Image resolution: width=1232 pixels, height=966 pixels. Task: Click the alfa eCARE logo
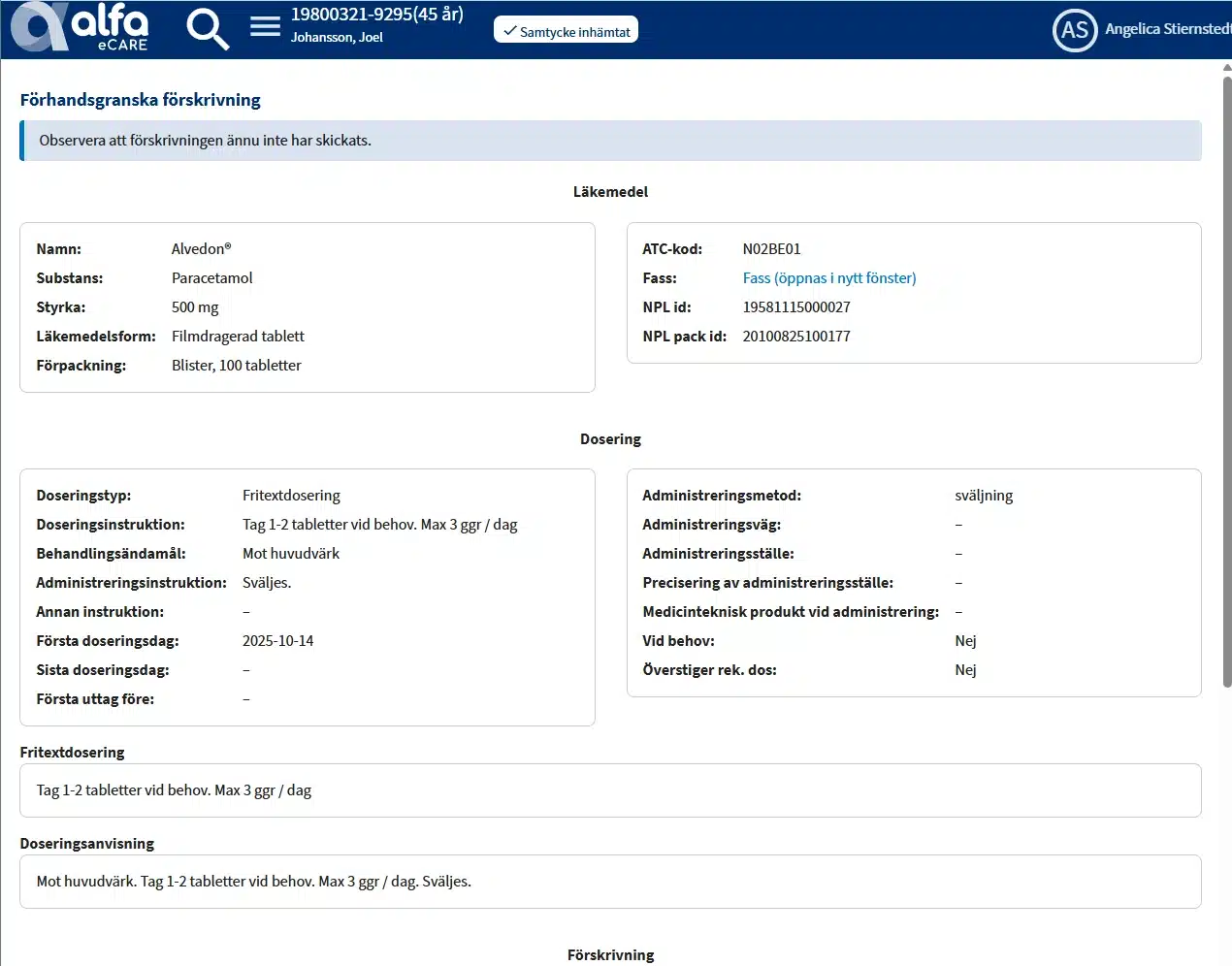click(x=80, y=27)
